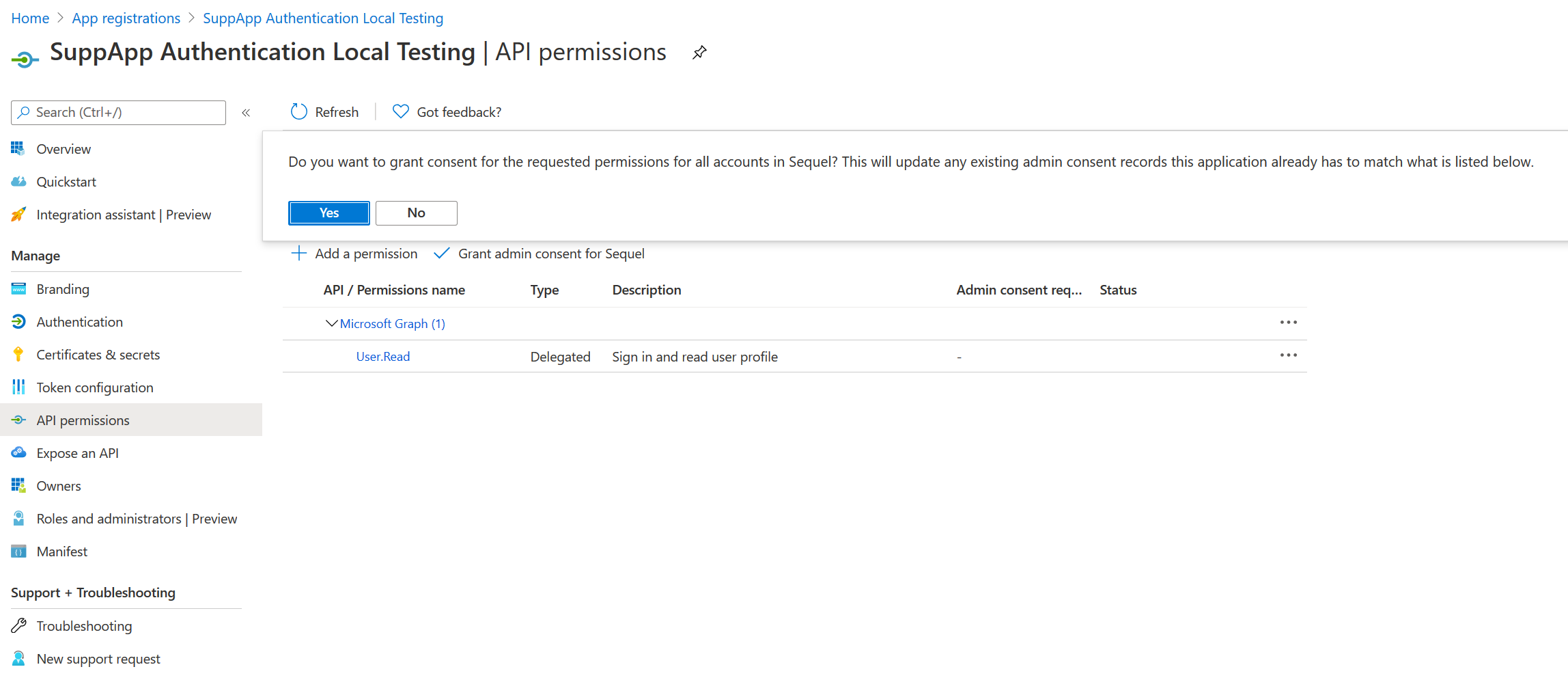
Task: Focus the Search (Ctrl+/) input field
Action: tap(118, 113)
